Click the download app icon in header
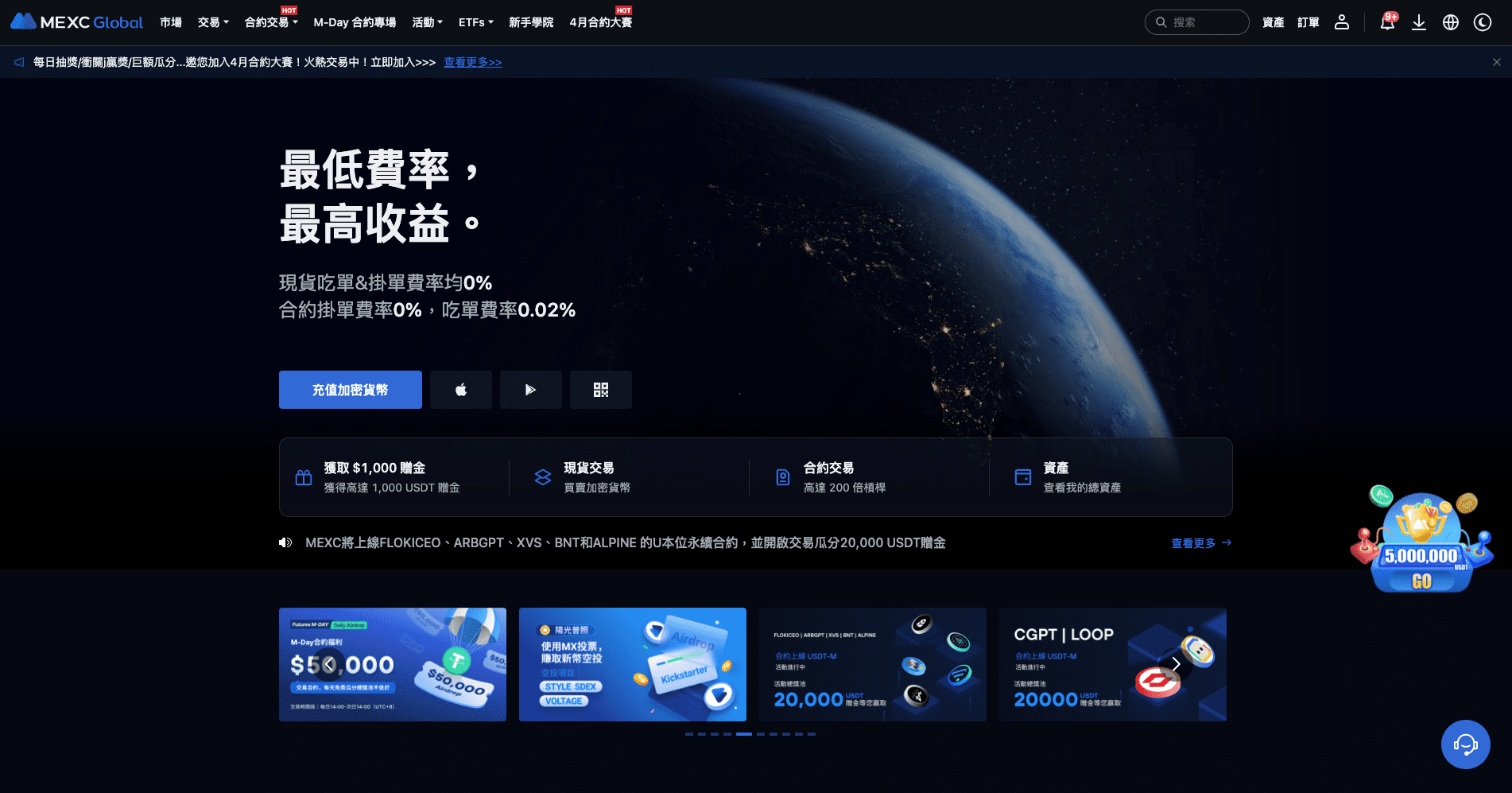 coord(1419,22)
